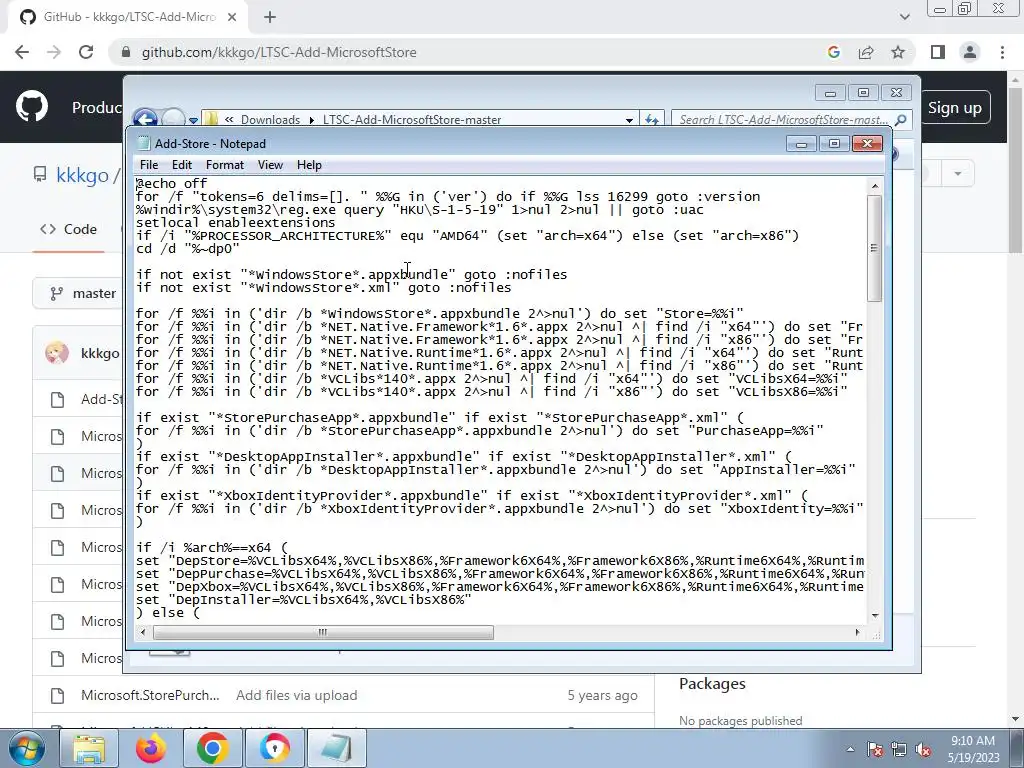The image size is (1024, 768).
Task: Open the Edit menu in Notepad
Action: 182,165
